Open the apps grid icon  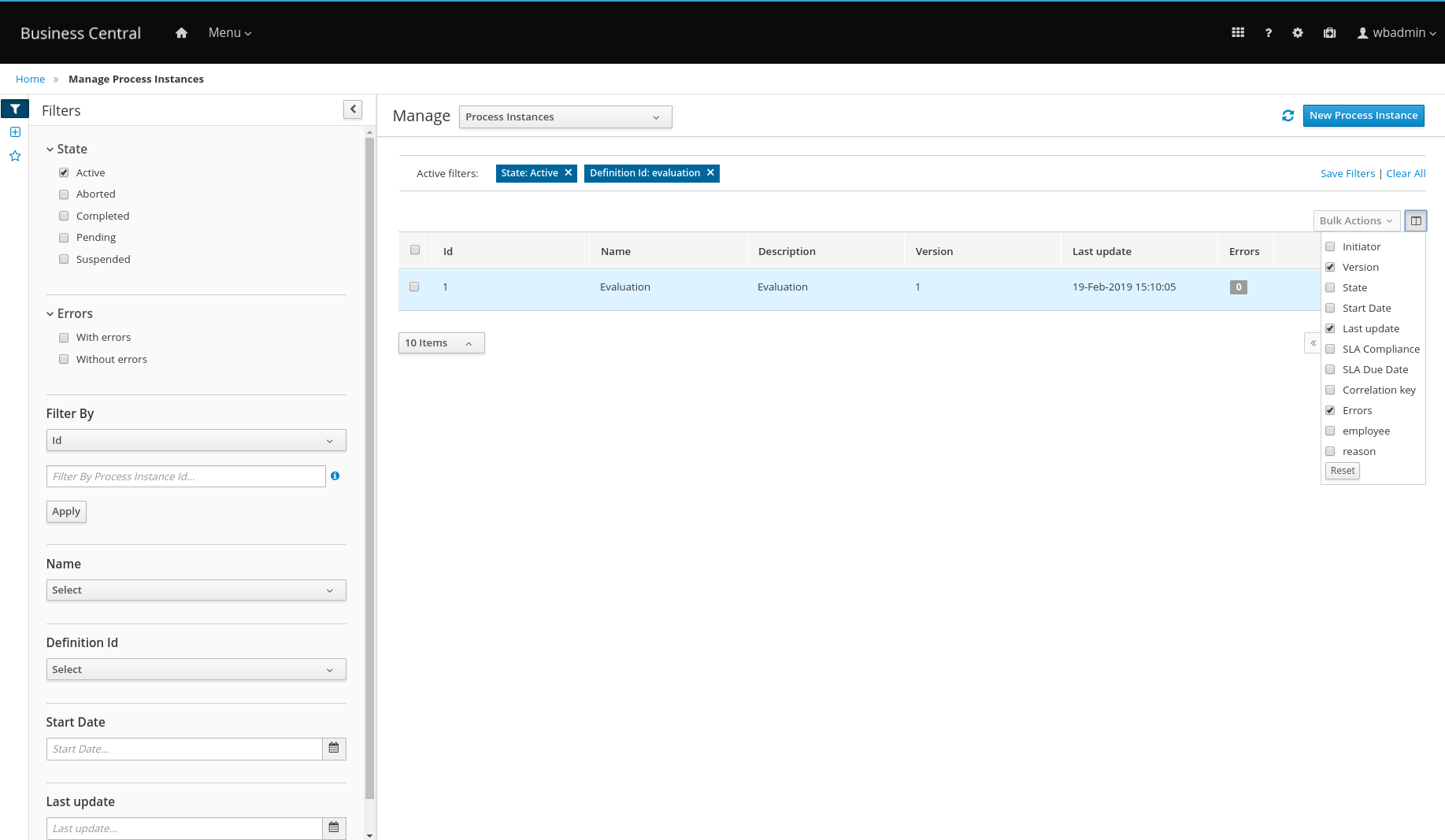[x=1238, y=33]
